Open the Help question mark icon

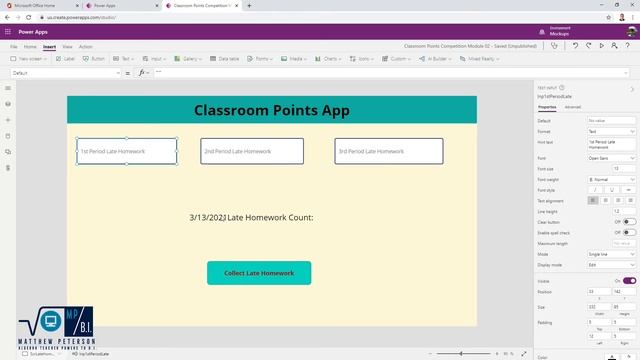click(x=627, y=46)
